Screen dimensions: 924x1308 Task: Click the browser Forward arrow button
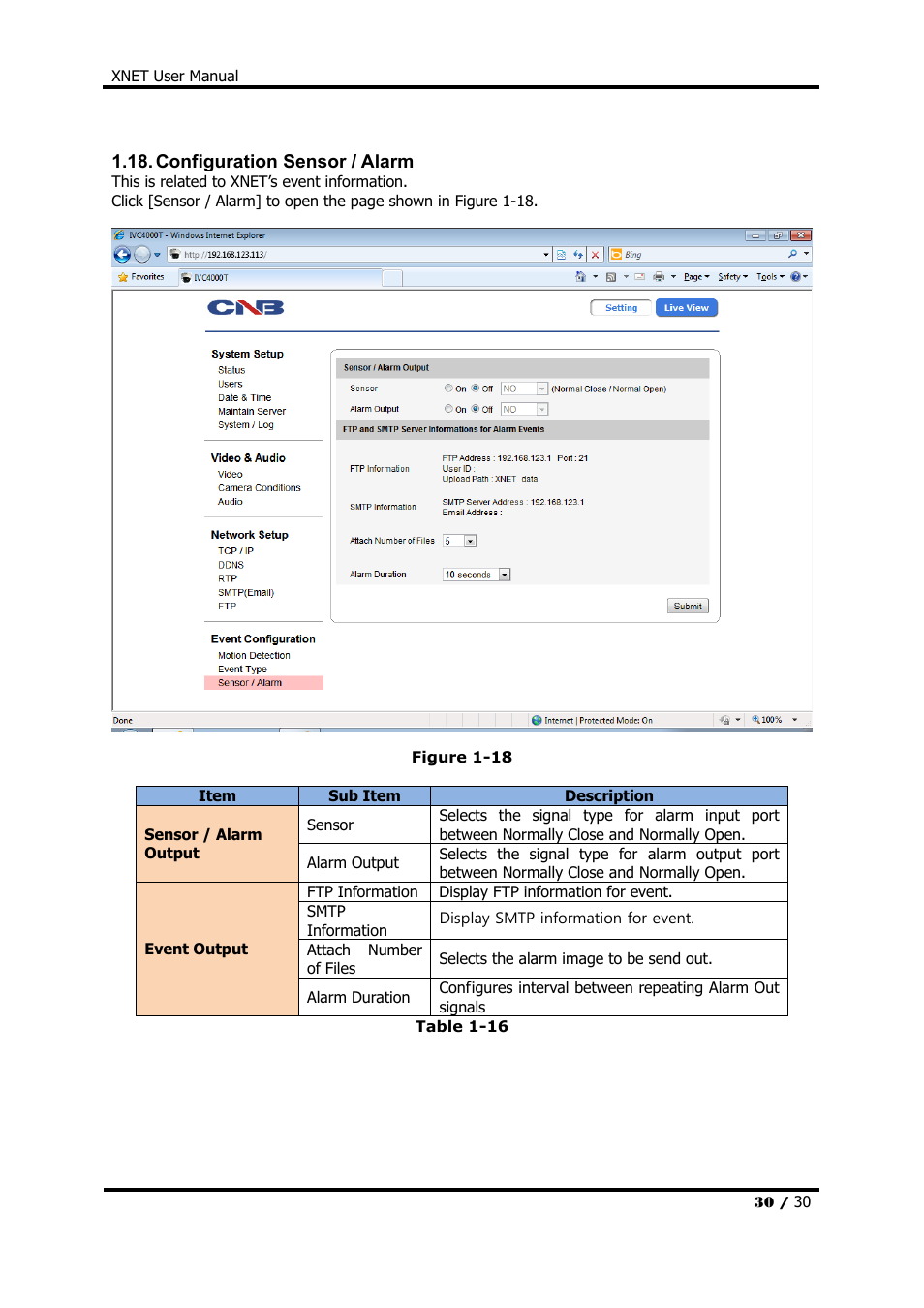point(142,255)
